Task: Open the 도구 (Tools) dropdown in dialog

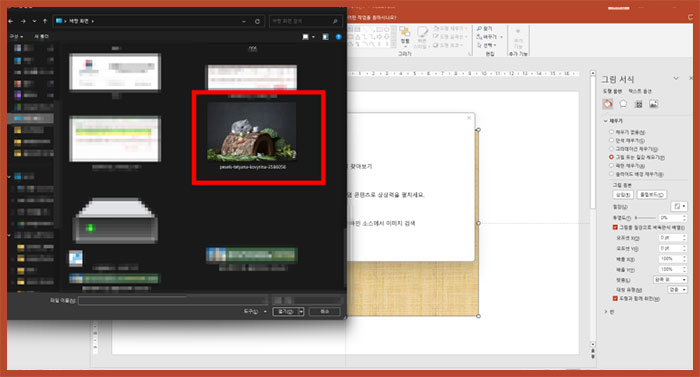Action: 255,311
